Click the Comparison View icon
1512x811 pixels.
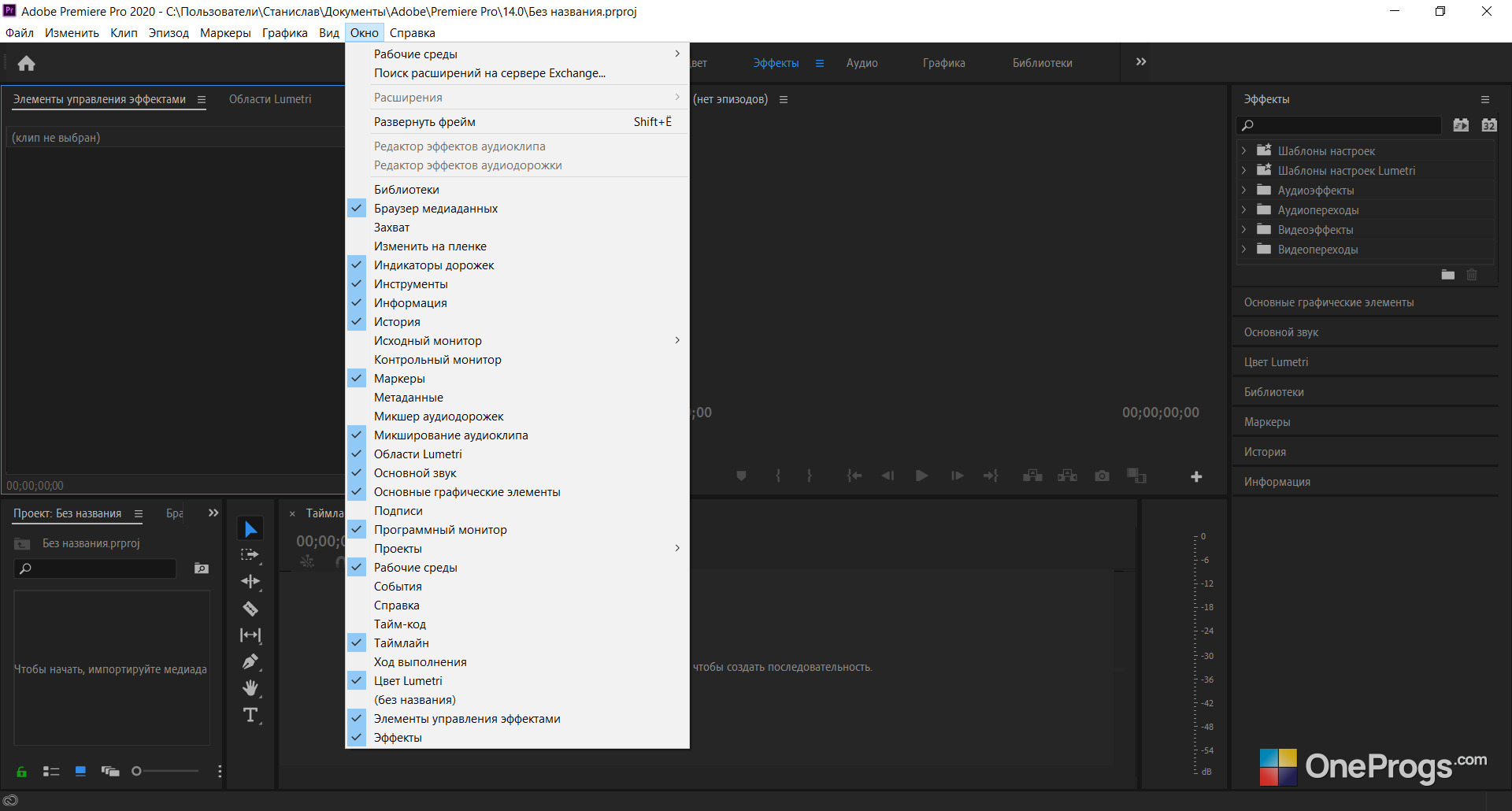1136,476
